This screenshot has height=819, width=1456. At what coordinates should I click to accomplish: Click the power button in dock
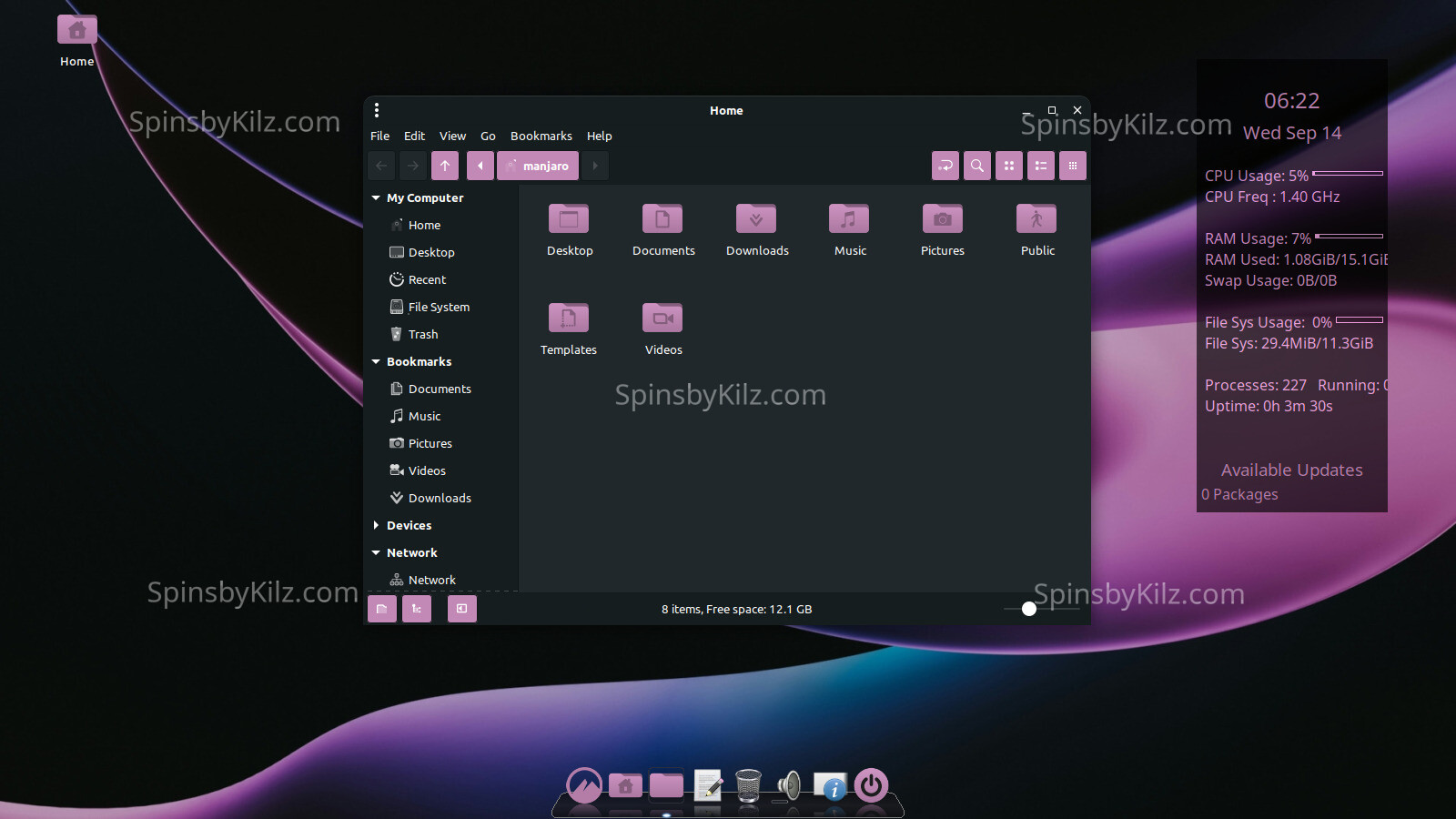(x=871, y=785)
